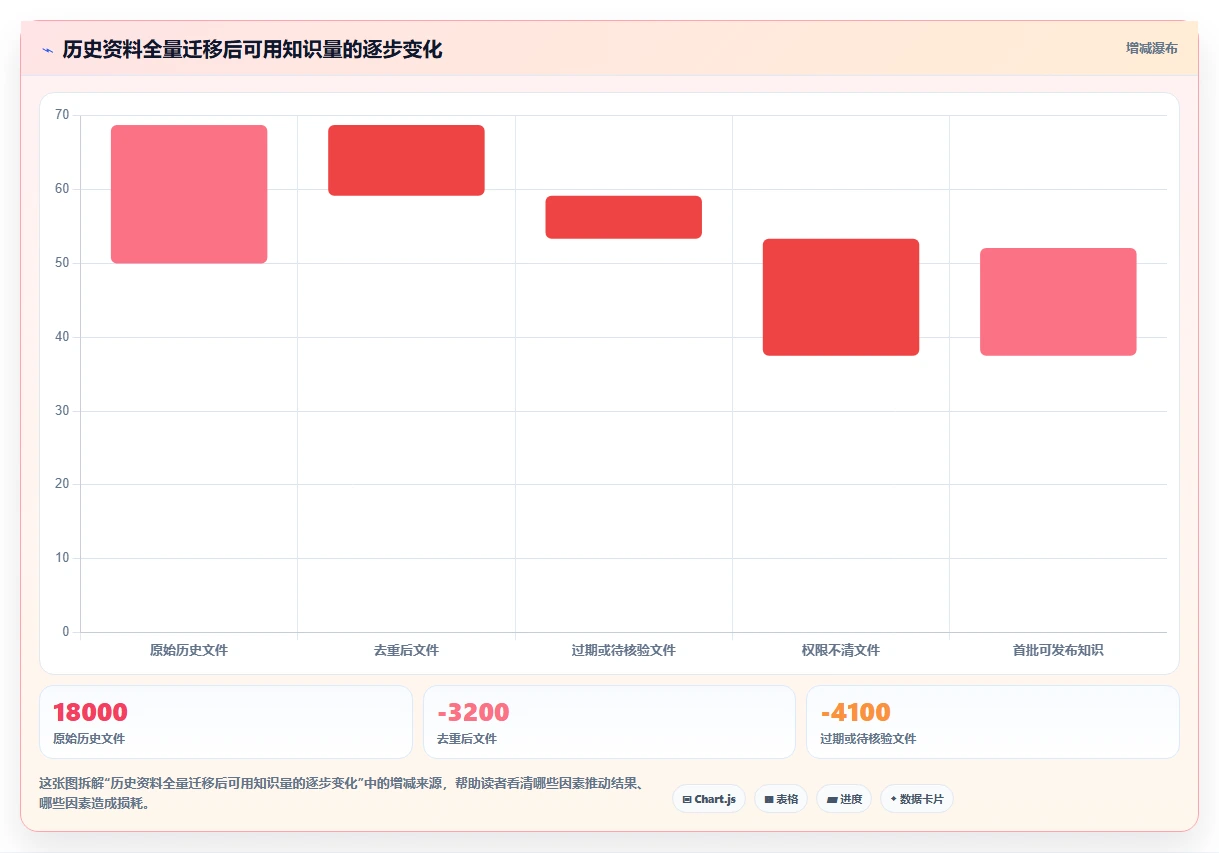Open the 18000 原始历史文件 data card
This screenshot has height=853, width=1219.
click(226, 722)
